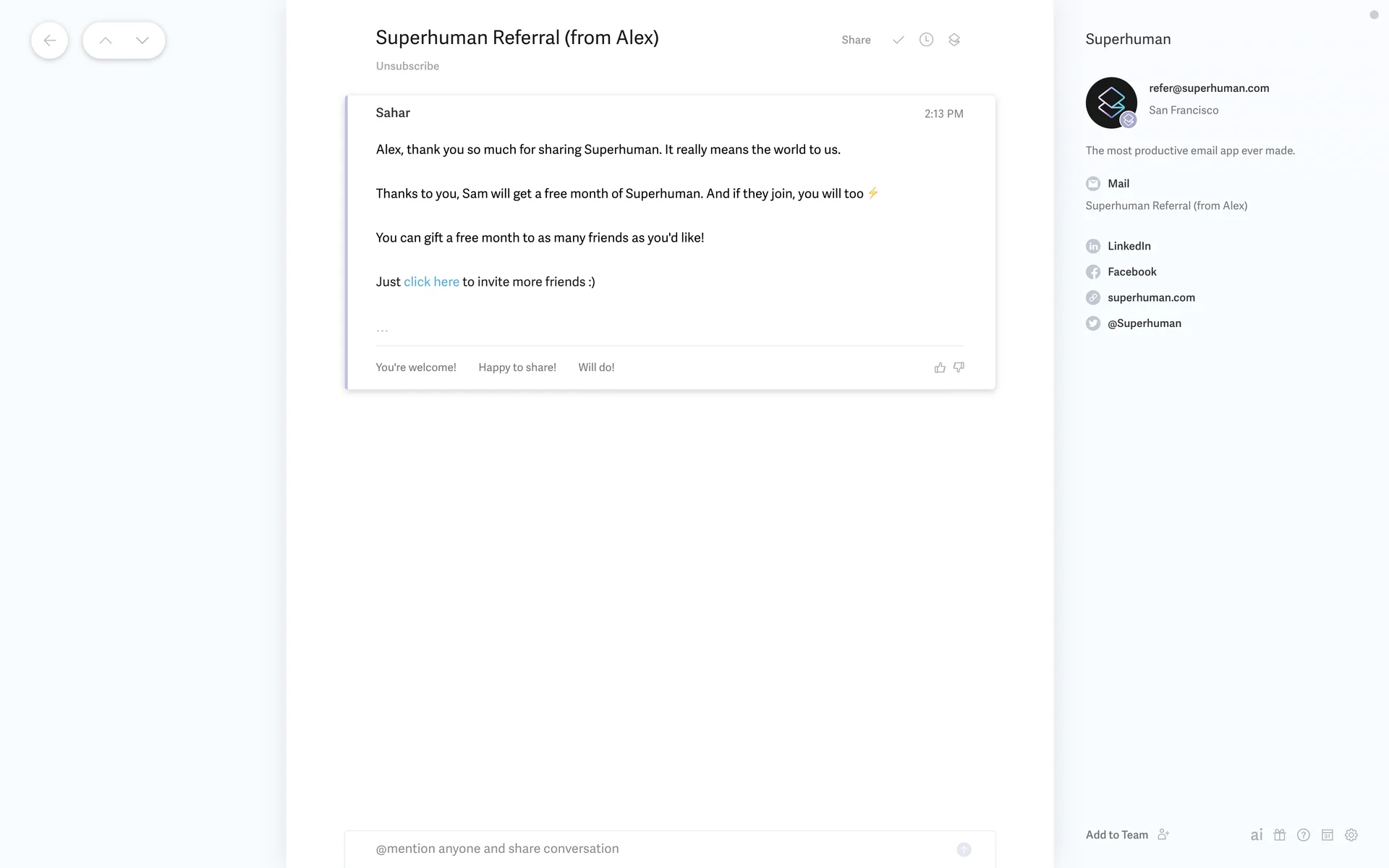Click the stacked layers icon in the header

coord(954,40)
